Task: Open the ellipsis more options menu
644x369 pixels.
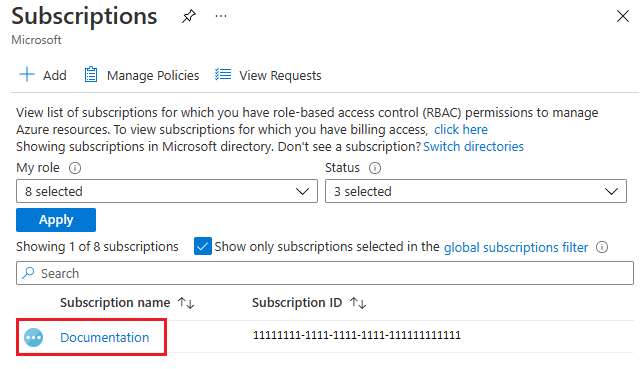Action: tap(221, 16)
